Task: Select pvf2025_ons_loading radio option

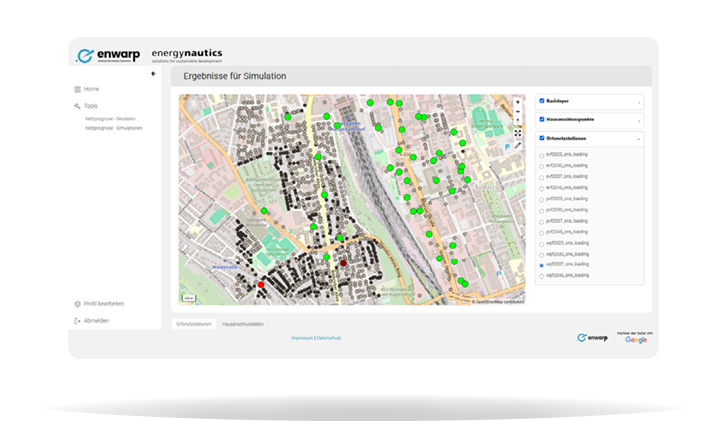Action: 542,200
